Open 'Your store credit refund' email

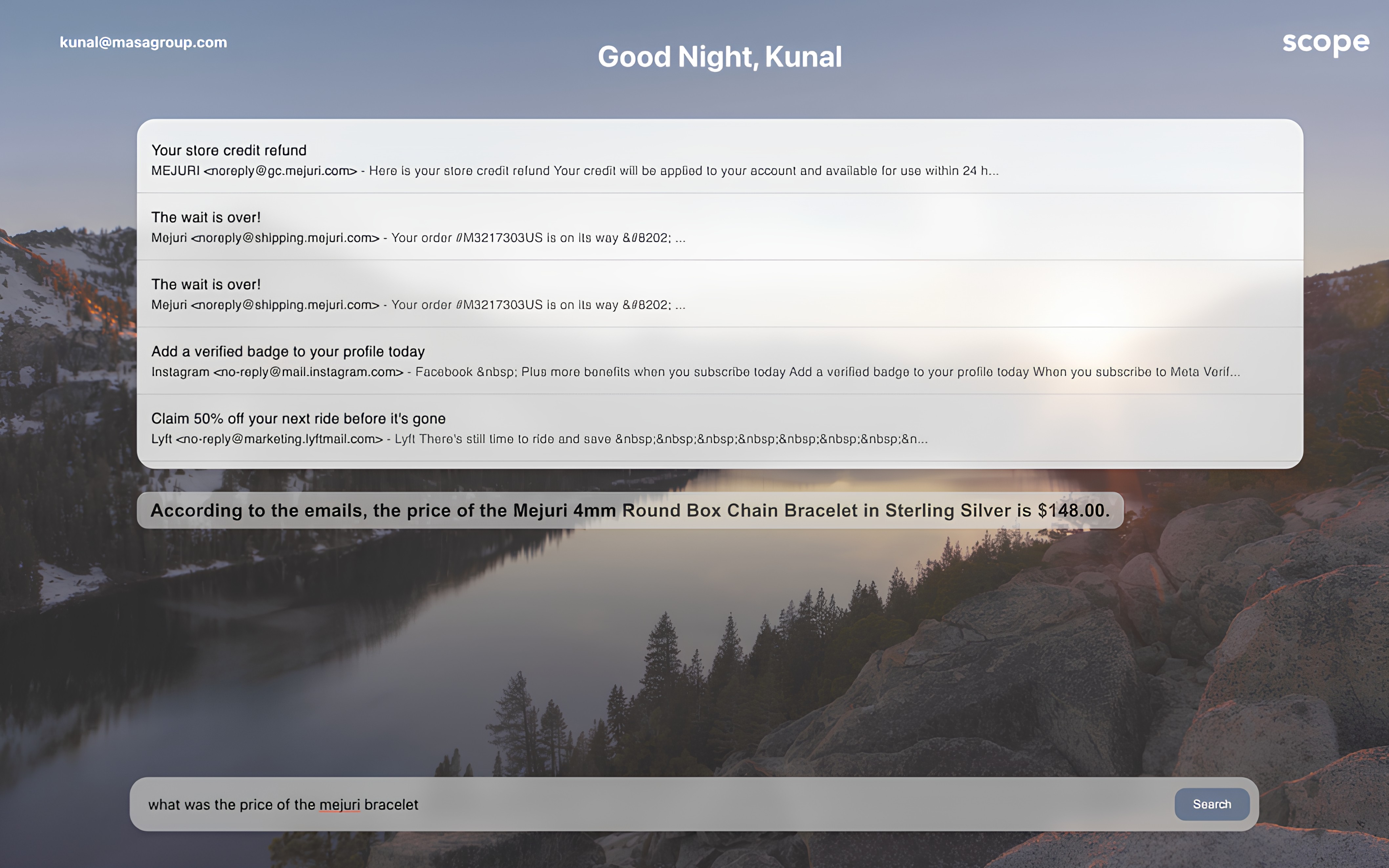(228, 150)
